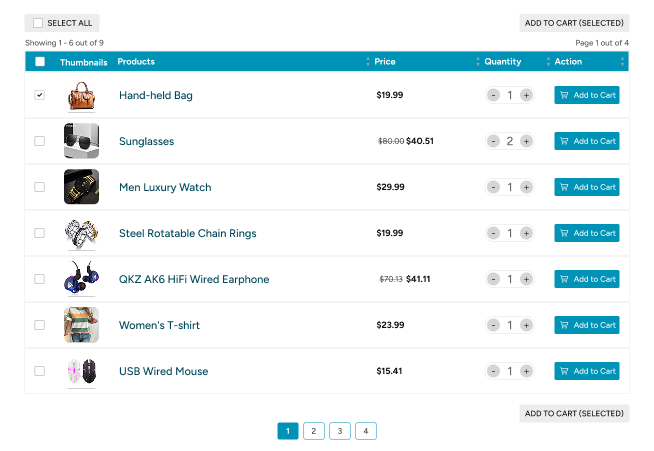654x451 pixels.
Task: Click plus button on Men Luxury Watch row
Action: point(526,187)
